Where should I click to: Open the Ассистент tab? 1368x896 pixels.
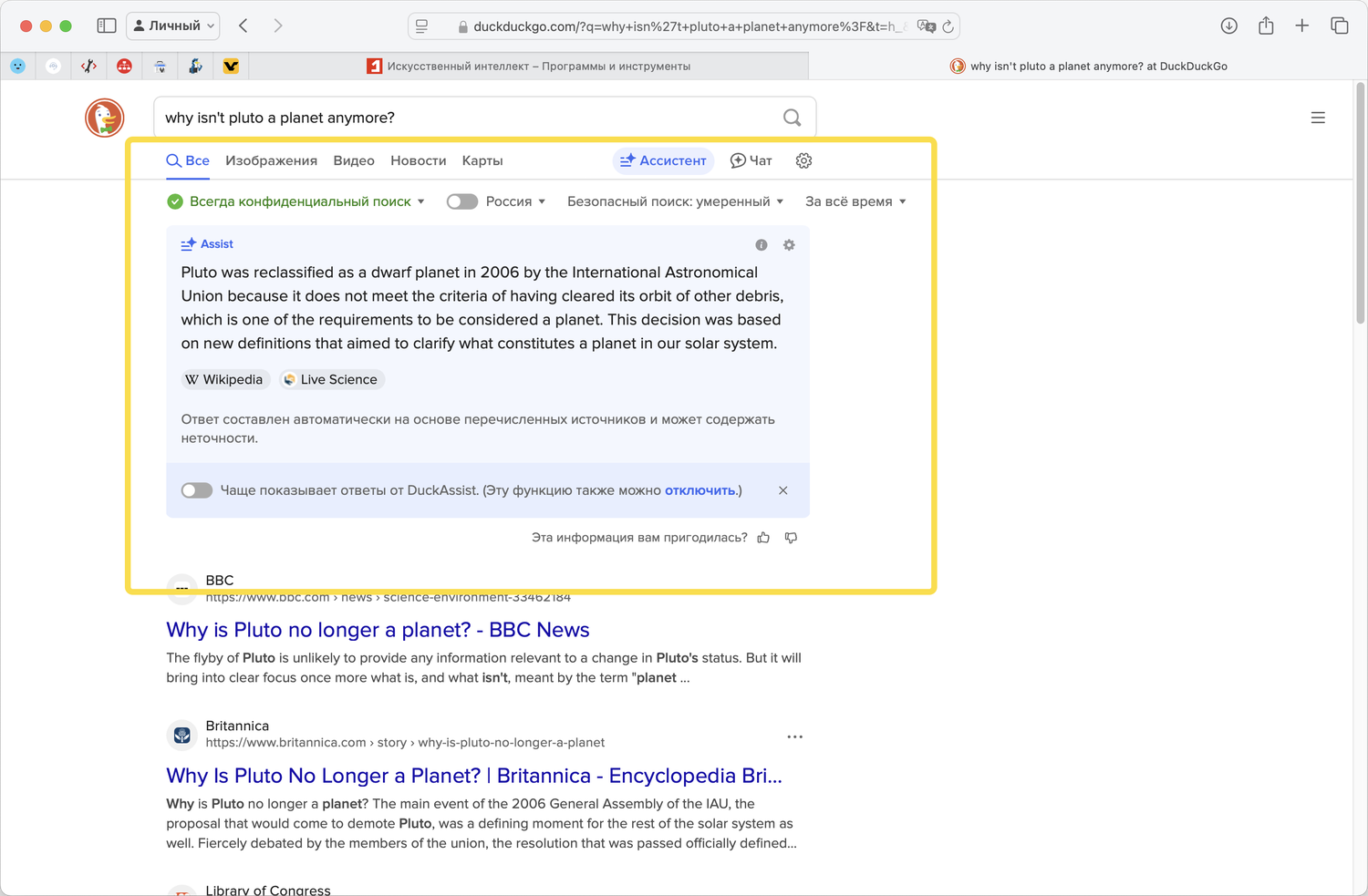(x=663, y=160)
